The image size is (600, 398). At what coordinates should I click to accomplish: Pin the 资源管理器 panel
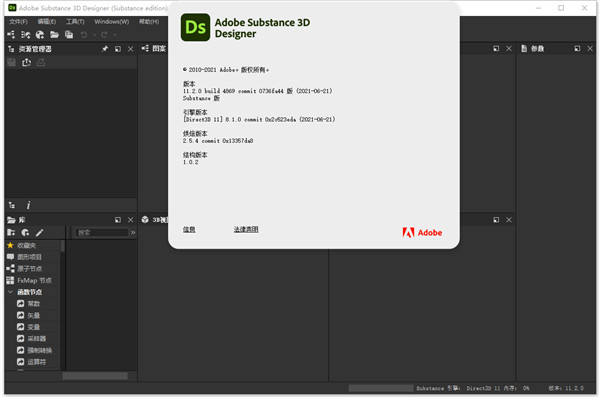[x=105, y=49]
